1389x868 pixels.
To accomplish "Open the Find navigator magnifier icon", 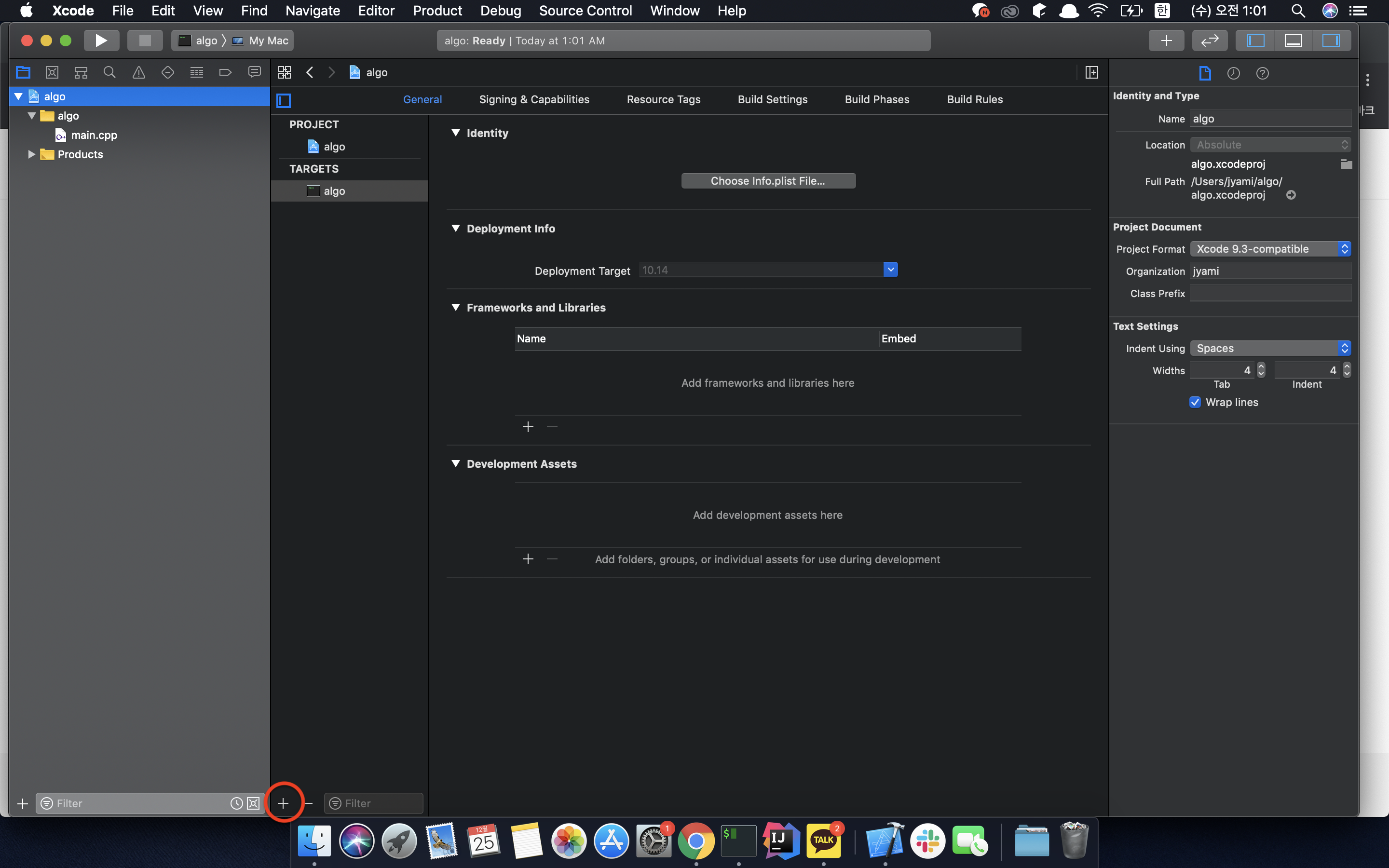I will pyautogui.click(x=109, y=72).
